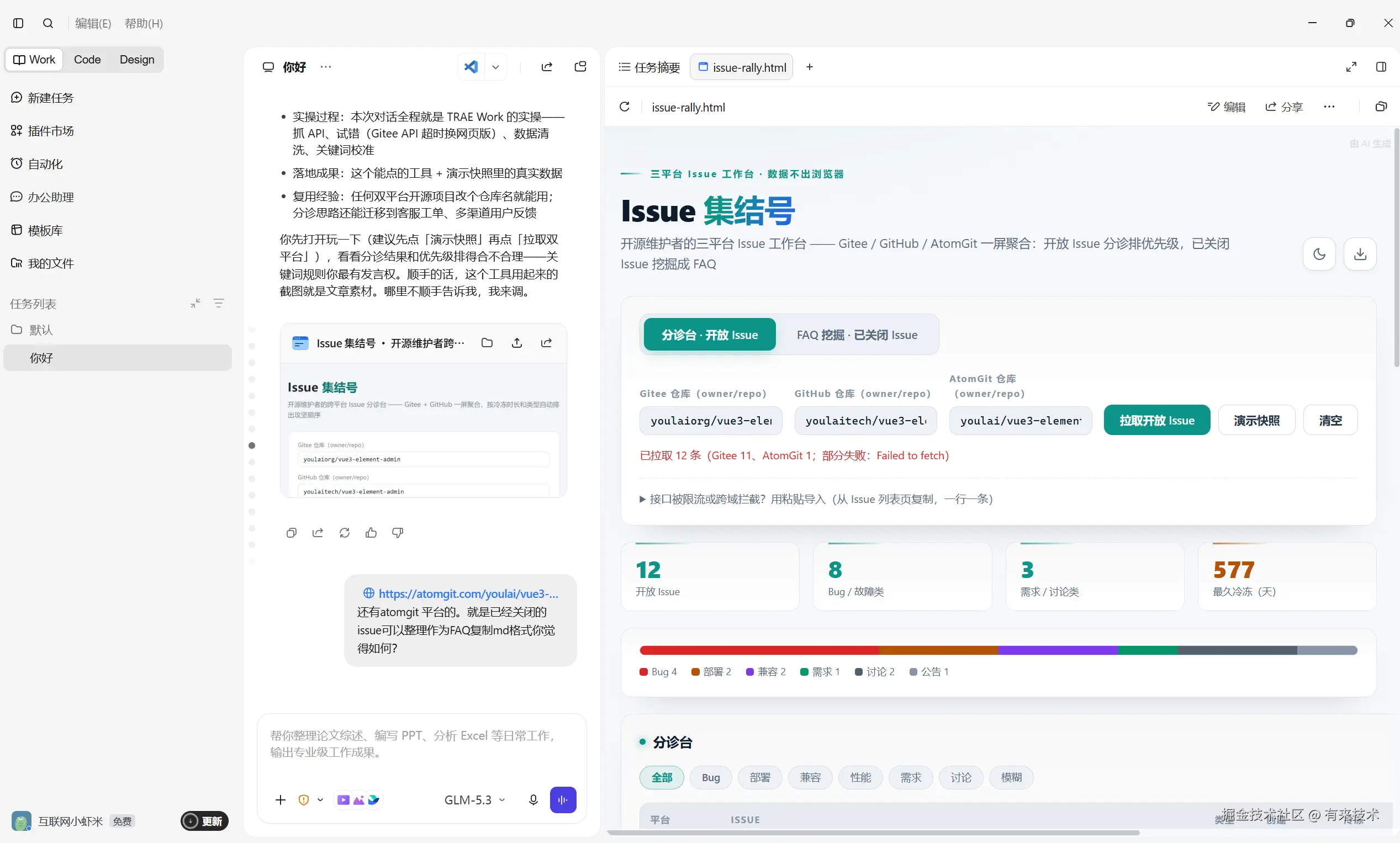
Task: Start voice input with microphone icon
Action: coord(533,800)
